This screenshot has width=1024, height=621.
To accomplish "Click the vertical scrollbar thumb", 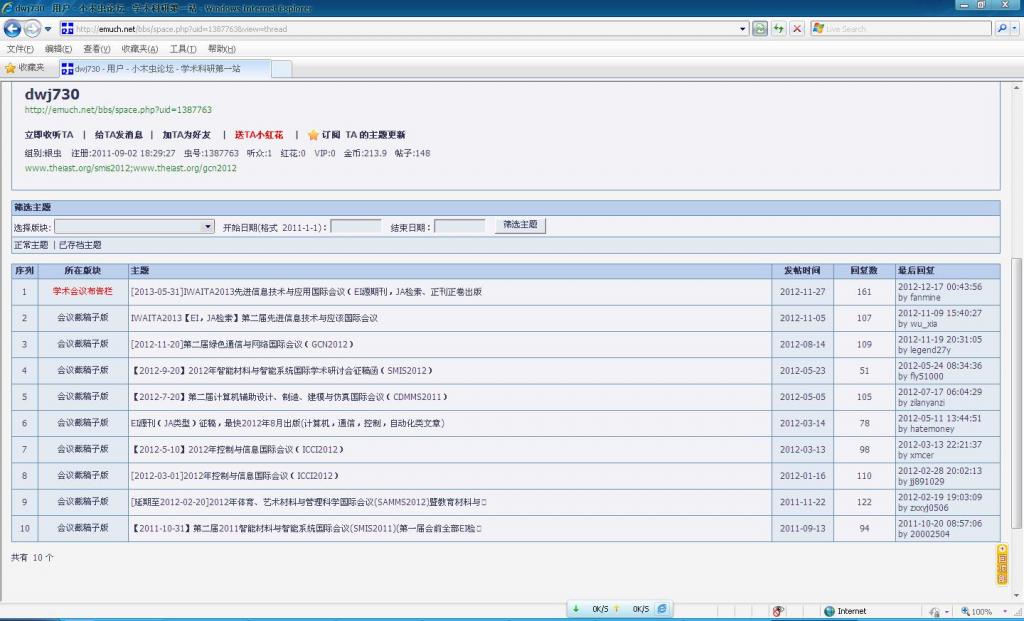I will click(1016, 393).
